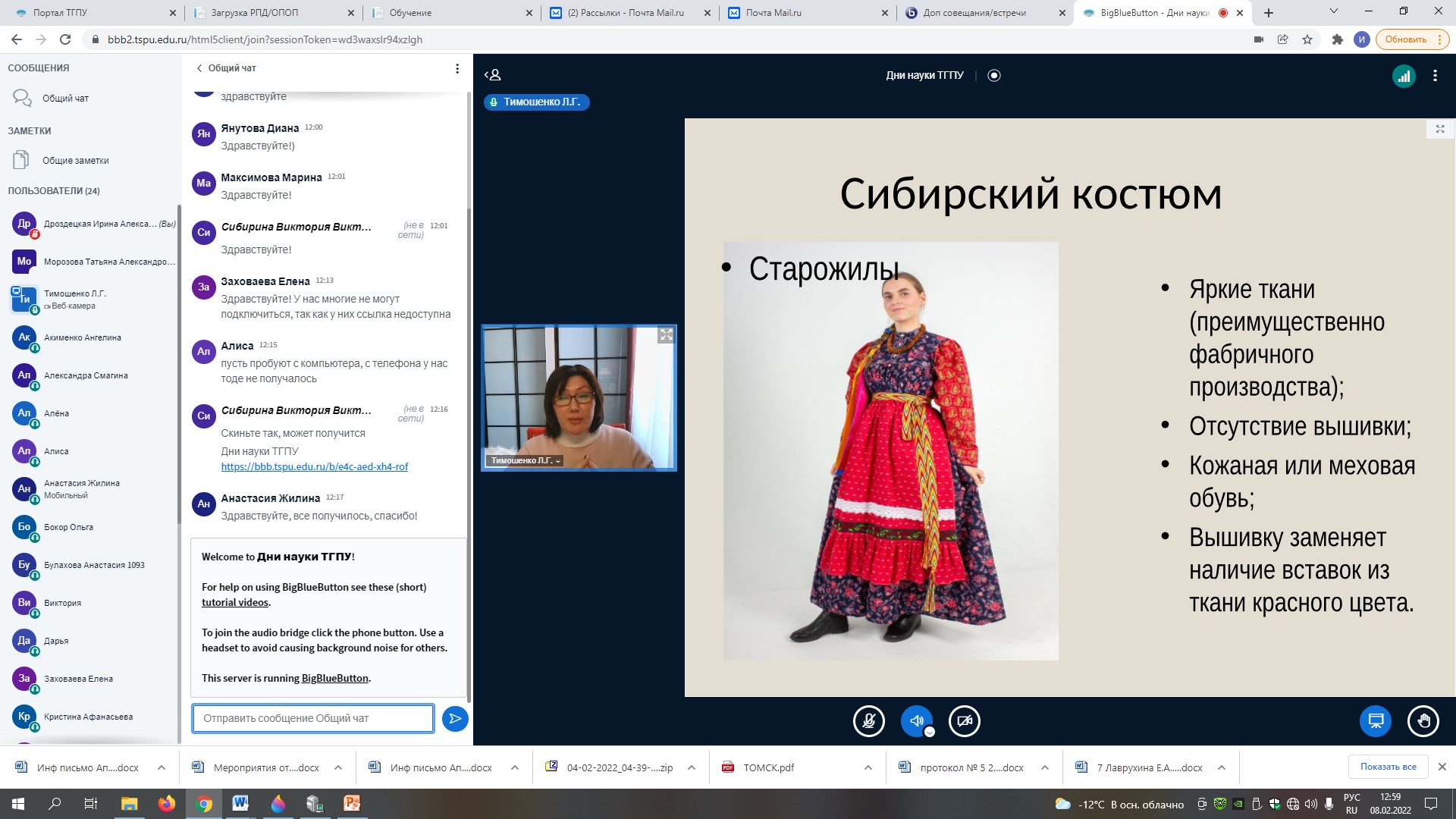
Task: Click avatar of Анастасия Жилина user
Action: 24,489
